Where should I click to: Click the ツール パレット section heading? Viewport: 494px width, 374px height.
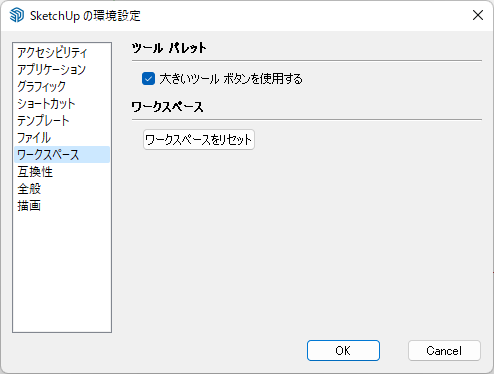(x=169, y=48)
